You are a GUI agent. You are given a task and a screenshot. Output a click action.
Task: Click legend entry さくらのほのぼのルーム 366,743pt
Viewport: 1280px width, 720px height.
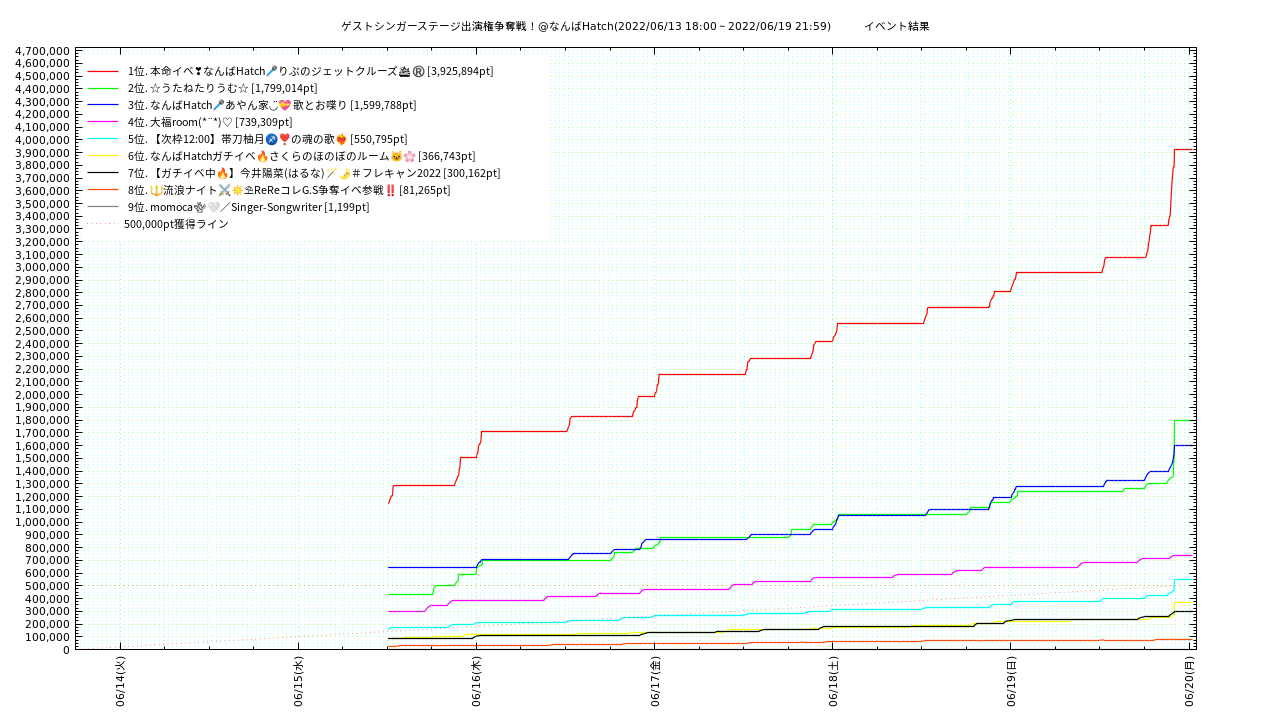click(x=301, y=156)
